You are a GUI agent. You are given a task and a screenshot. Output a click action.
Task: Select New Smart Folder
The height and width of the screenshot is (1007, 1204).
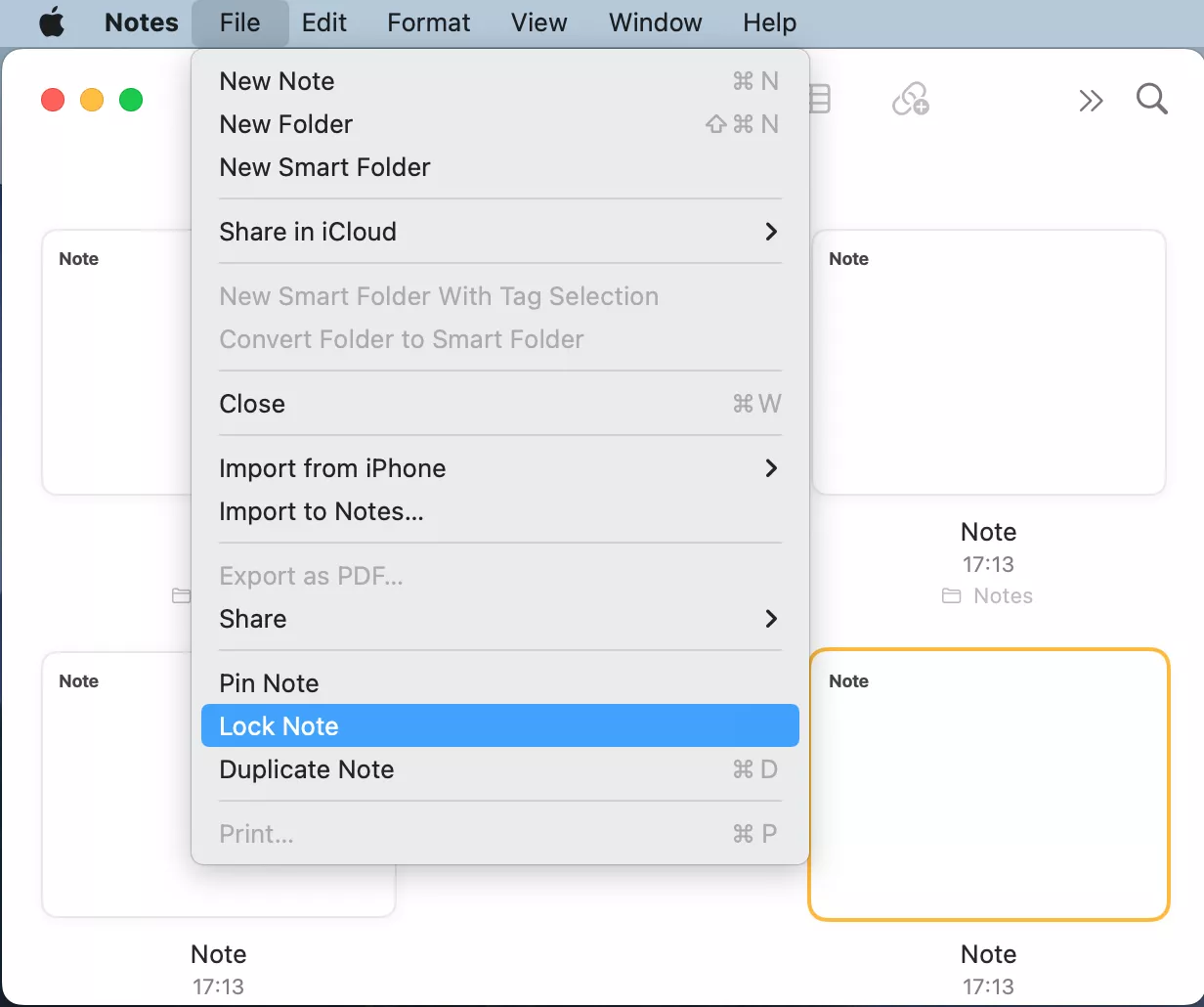pos(324,167)
